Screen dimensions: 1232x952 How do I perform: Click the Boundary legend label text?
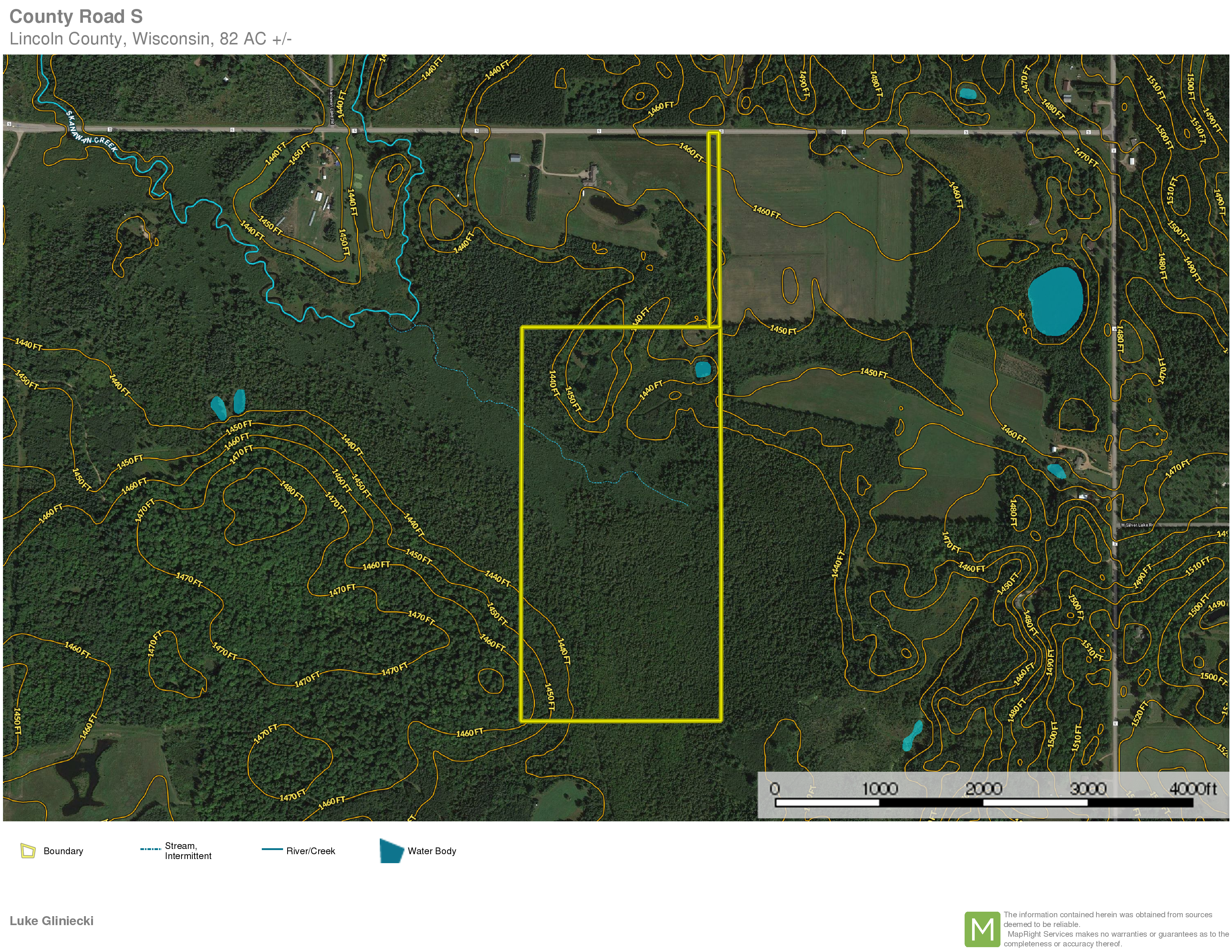click(x=63, y=851)
